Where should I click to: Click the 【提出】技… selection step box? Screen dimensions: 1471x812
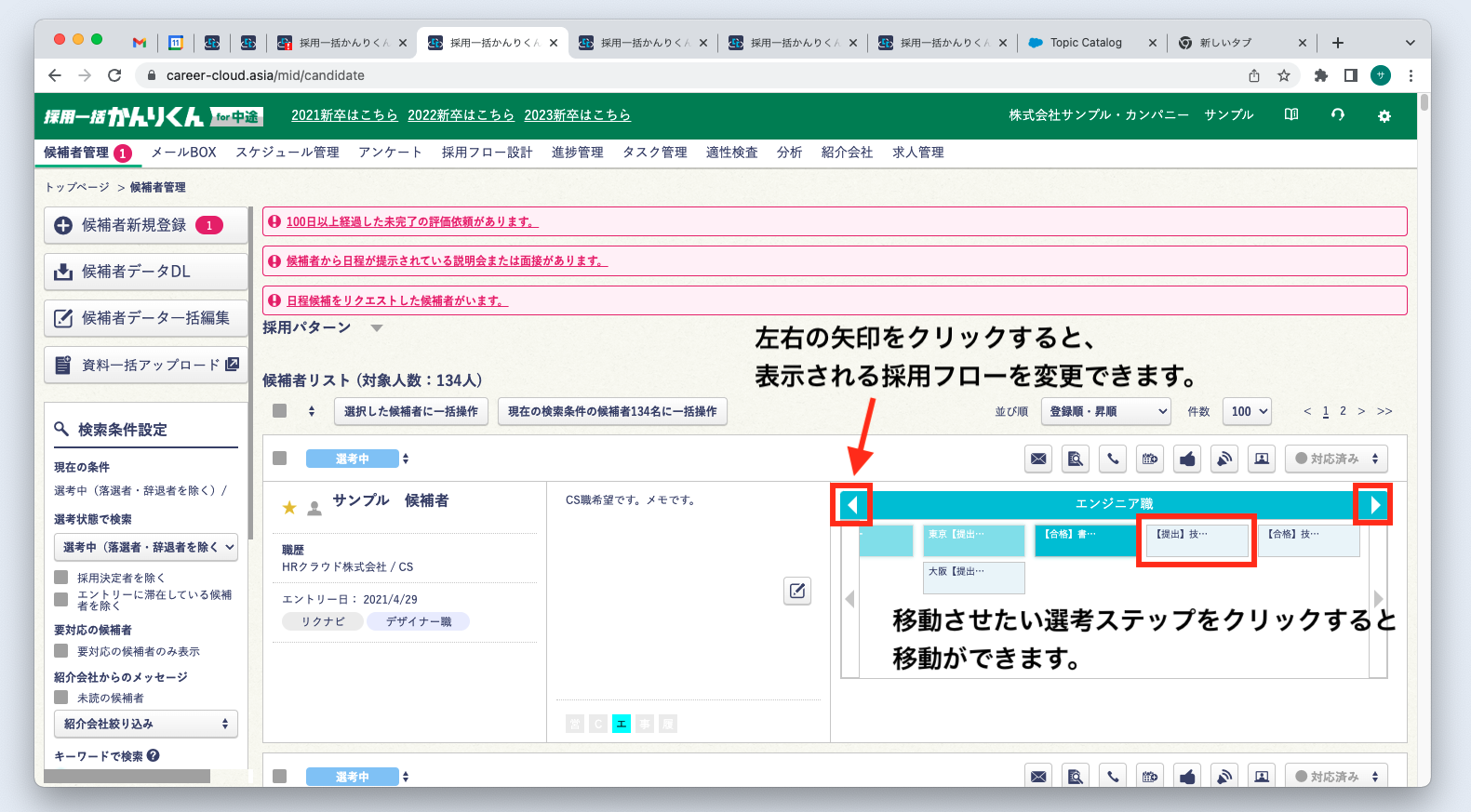[x=1197, y=540]
